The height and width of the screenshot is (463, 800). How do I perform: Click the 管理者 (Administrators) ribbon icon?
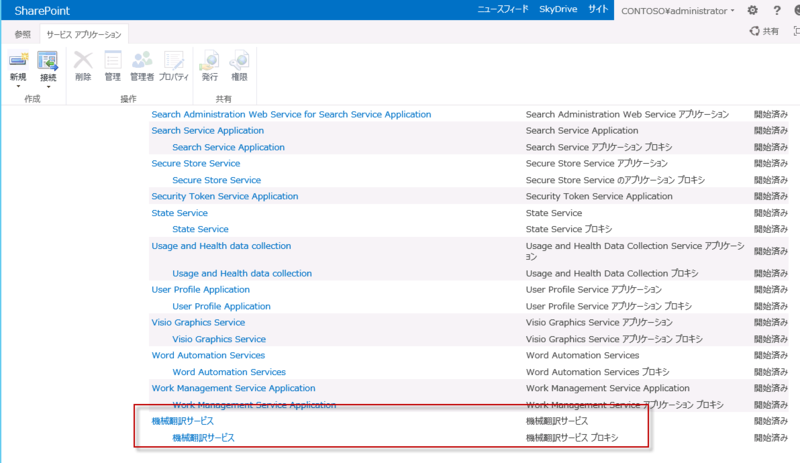click(x=142, y=60)
